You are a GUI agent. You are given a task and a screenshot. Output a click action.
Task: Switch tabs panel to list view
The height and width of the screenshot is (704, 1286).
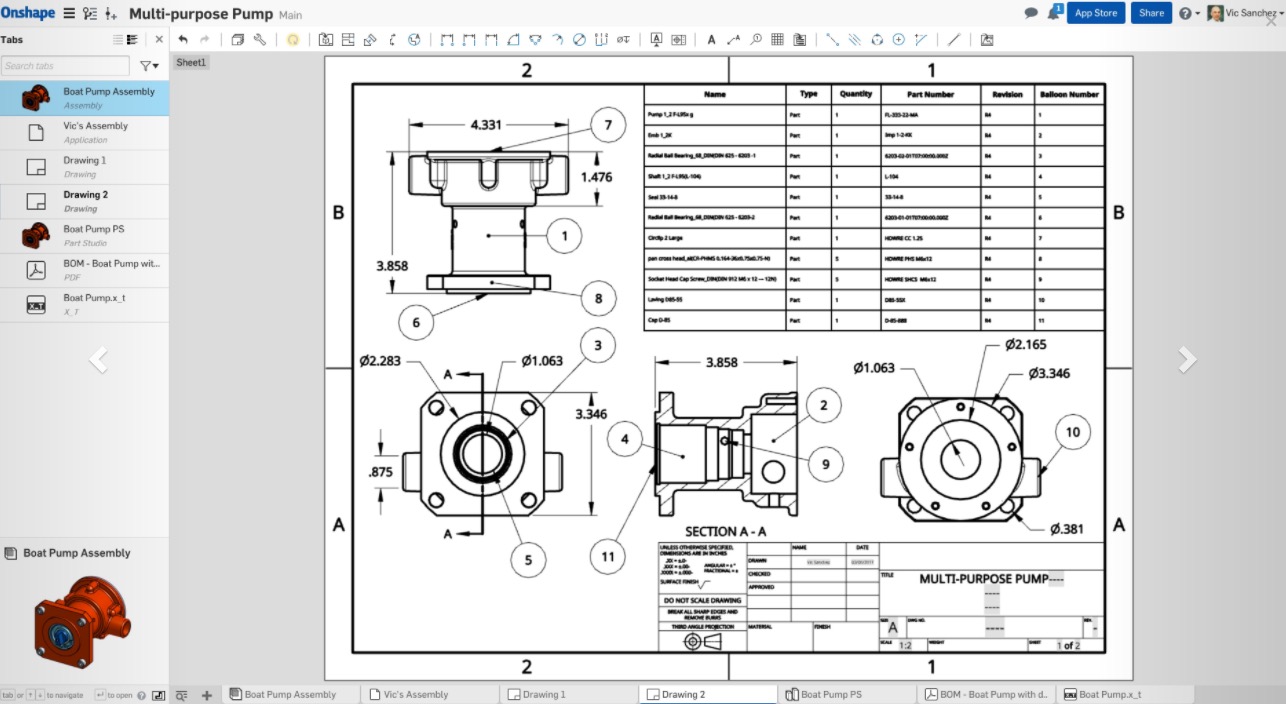pos(118,40)
